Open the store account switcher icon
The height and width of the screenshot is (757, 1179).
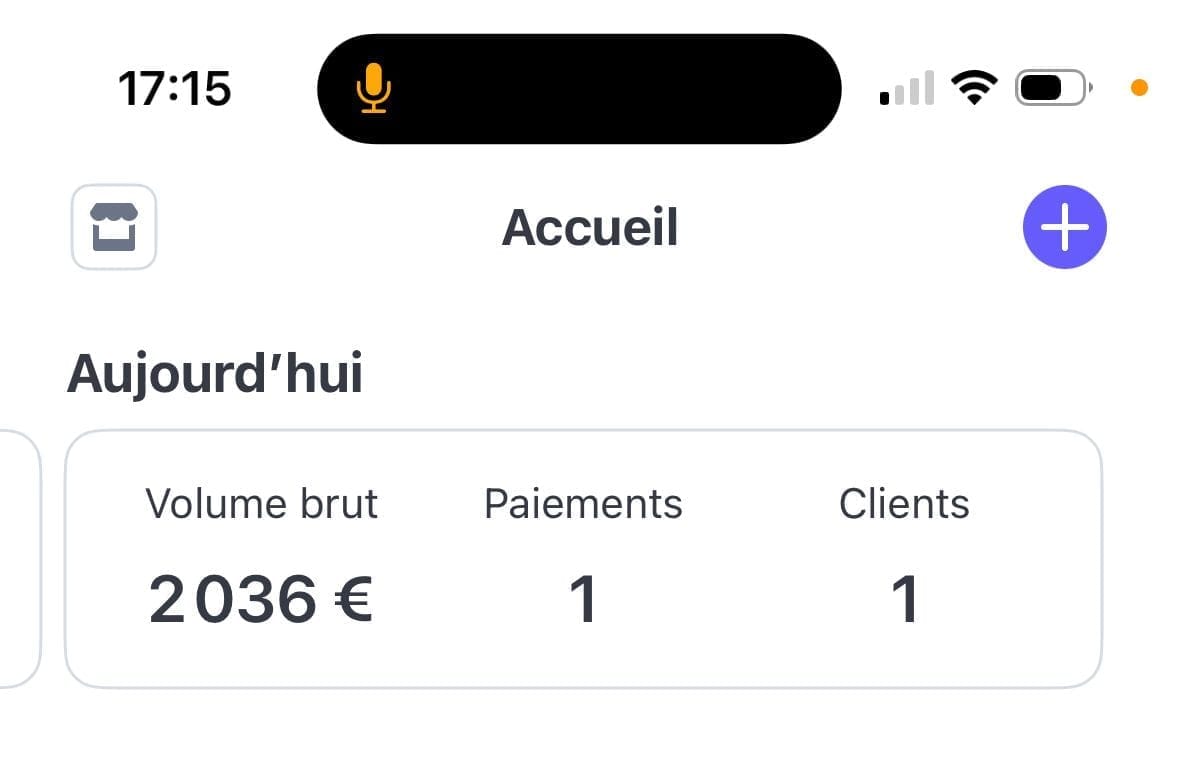(114, 226)
